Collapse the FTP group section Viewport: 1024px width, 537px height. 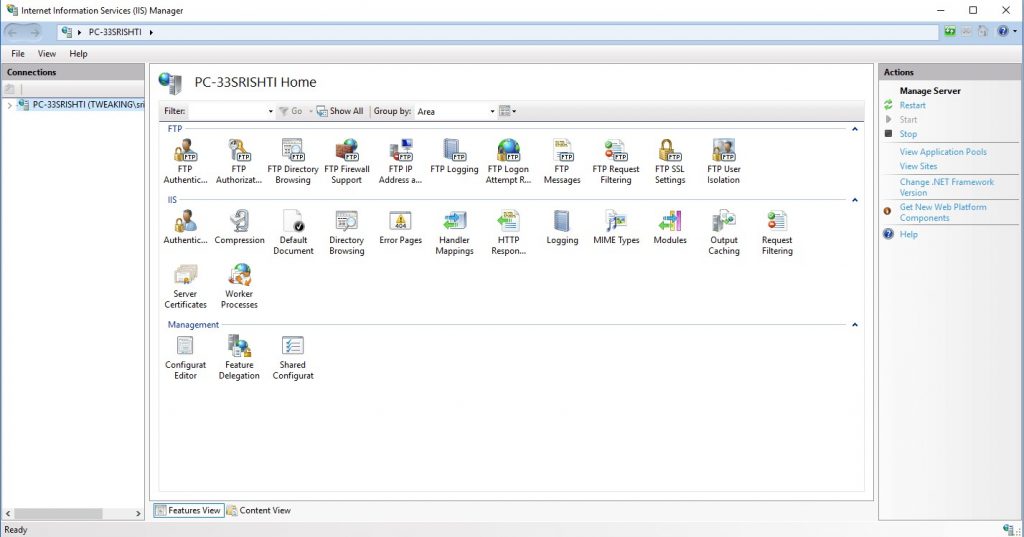click(854, 129)
